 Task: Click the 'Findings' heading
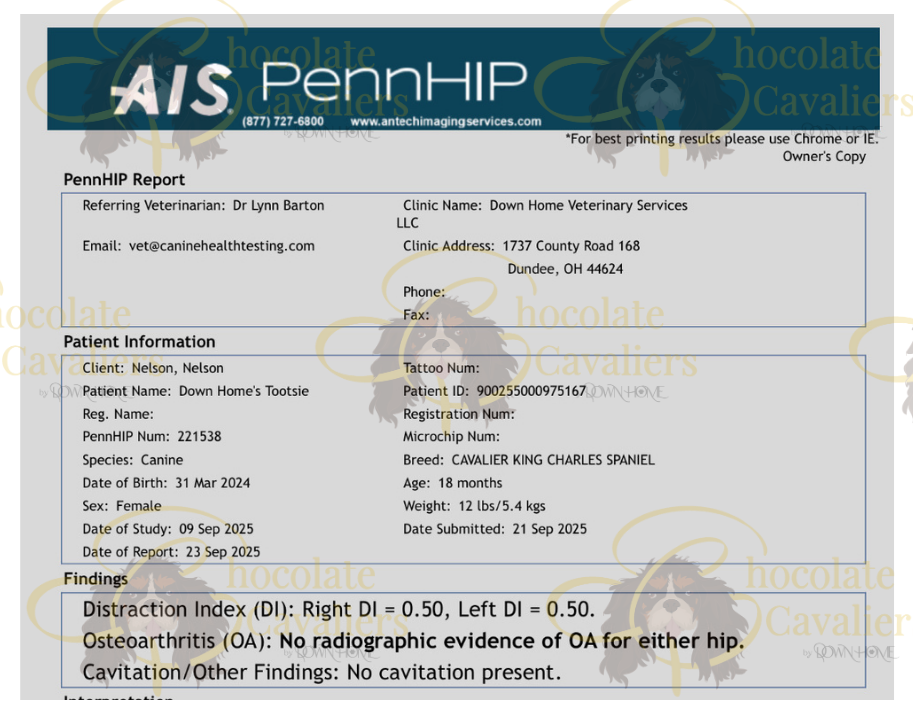pos(95,579)
